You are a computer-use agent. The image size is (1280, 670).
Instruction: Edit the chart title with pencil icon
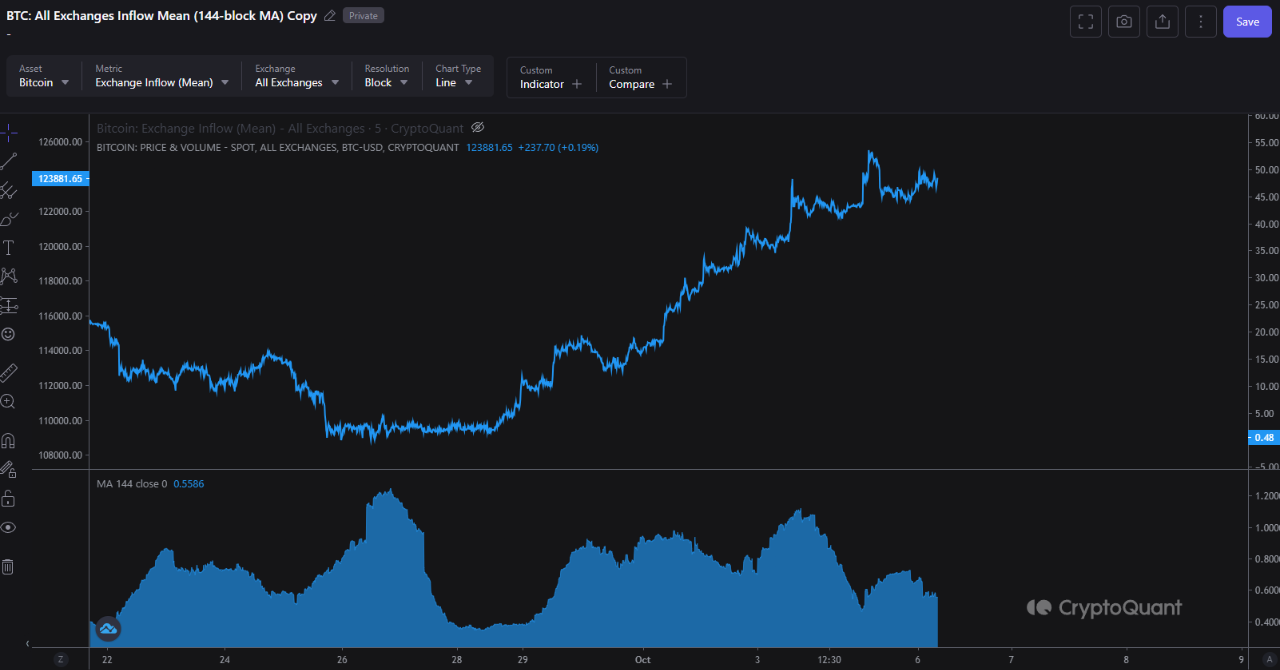click(330, 16)
